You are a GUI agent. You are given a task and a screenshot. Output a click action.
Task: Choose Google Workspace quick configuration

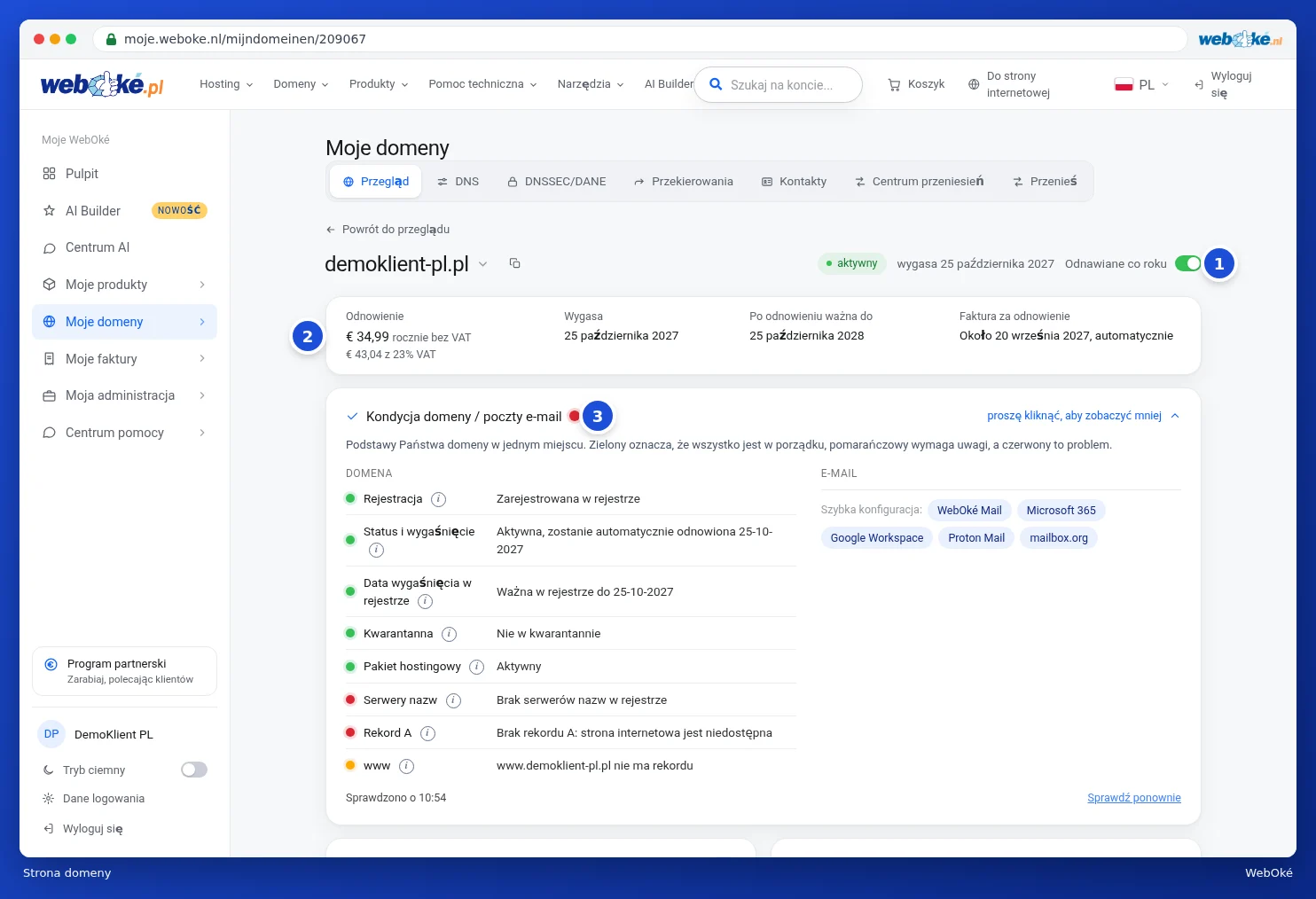877,538
